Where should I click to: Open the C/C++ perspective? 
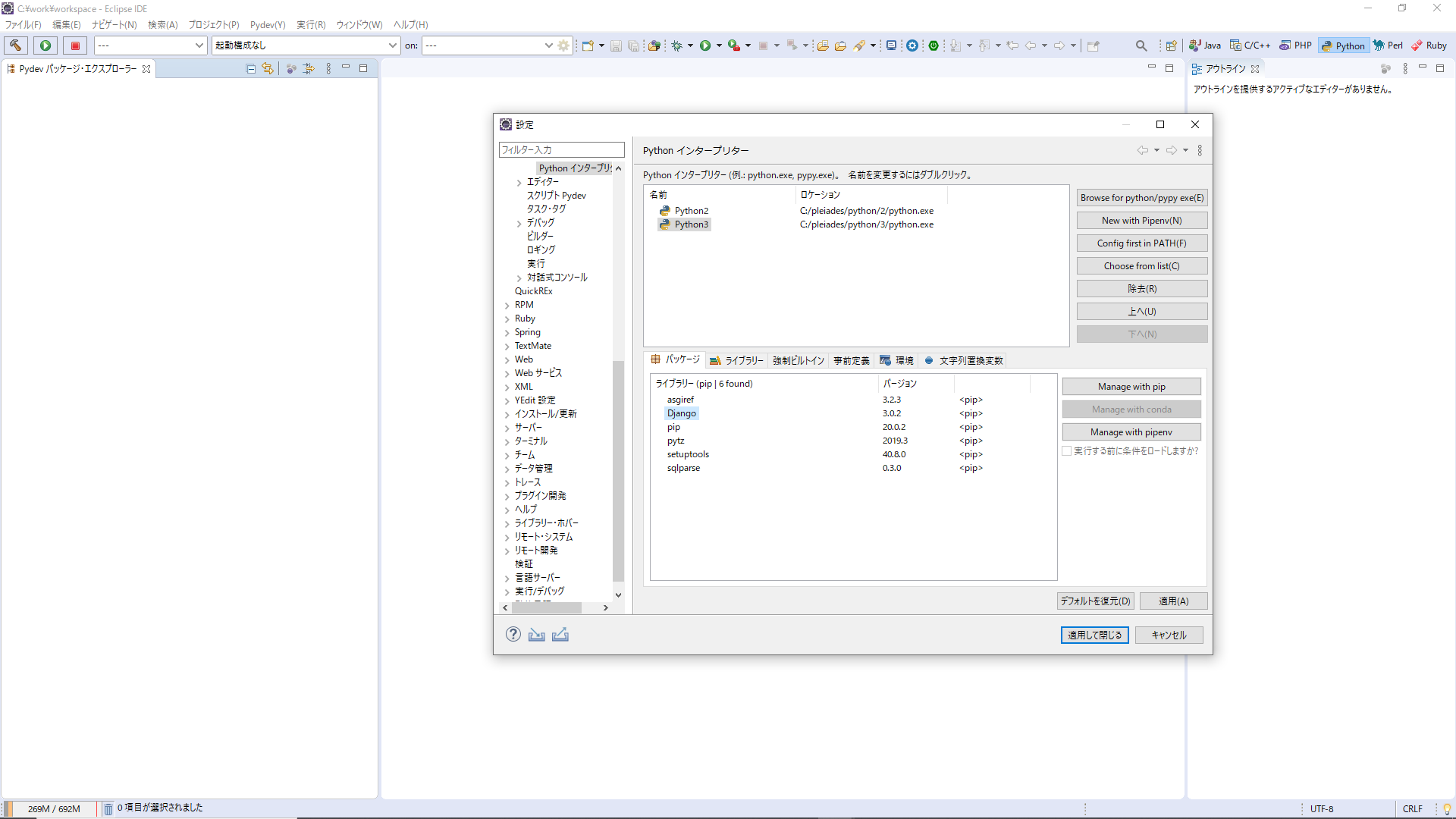1250,45
